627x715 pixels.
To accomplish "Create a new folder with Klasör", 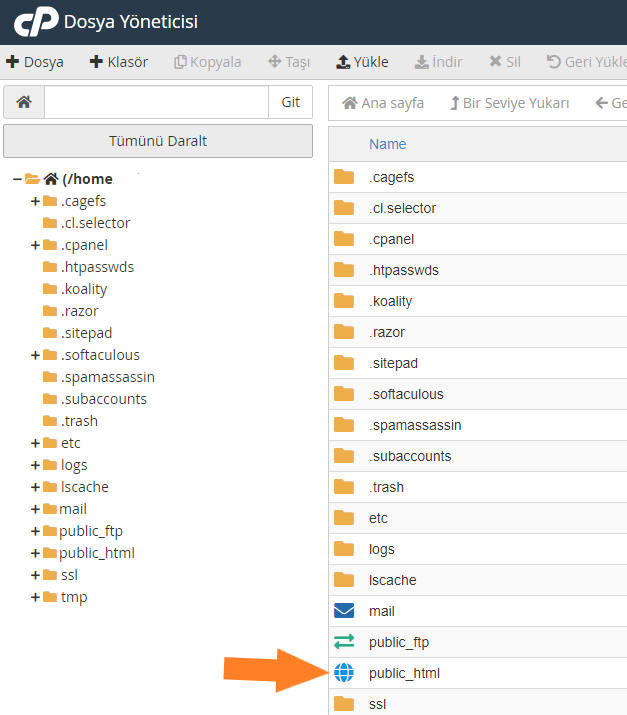I will [119, 62].
